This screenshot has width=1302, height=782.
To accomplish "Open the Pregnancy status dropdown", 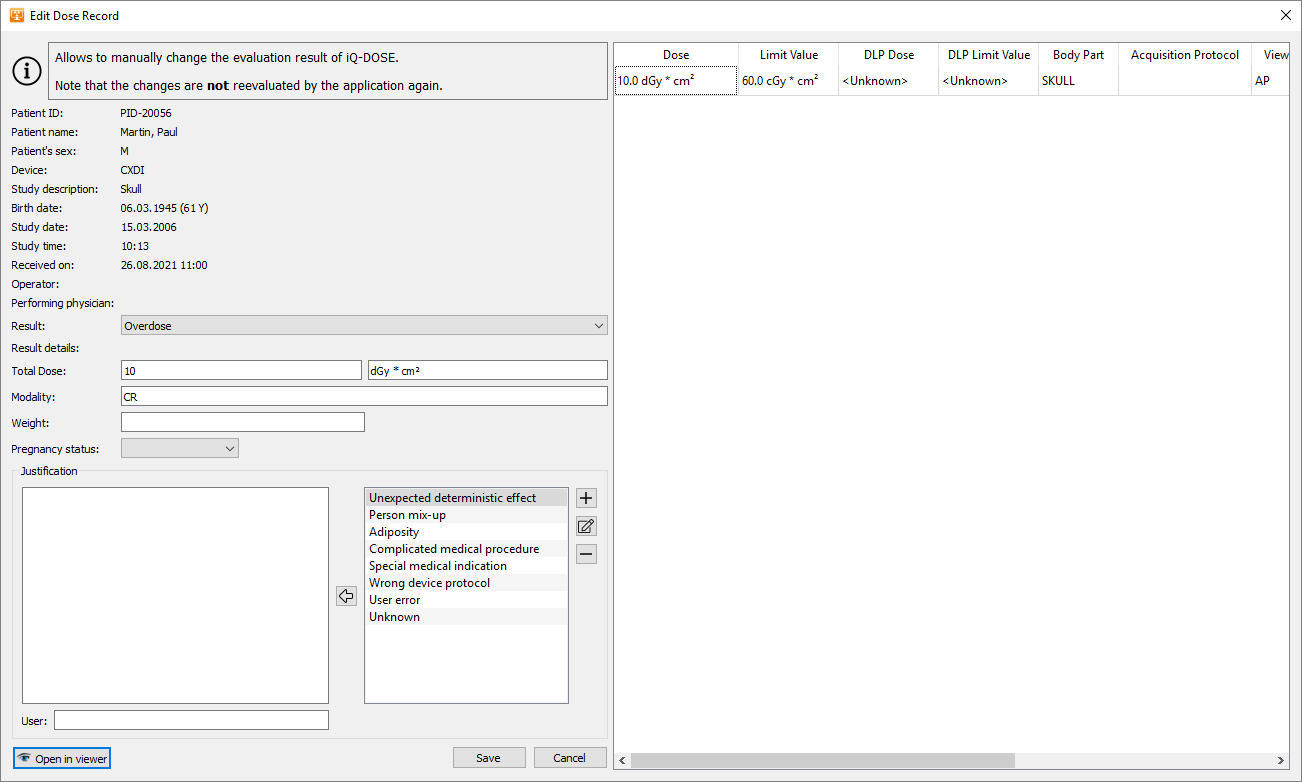I will (x=180, y=449).
